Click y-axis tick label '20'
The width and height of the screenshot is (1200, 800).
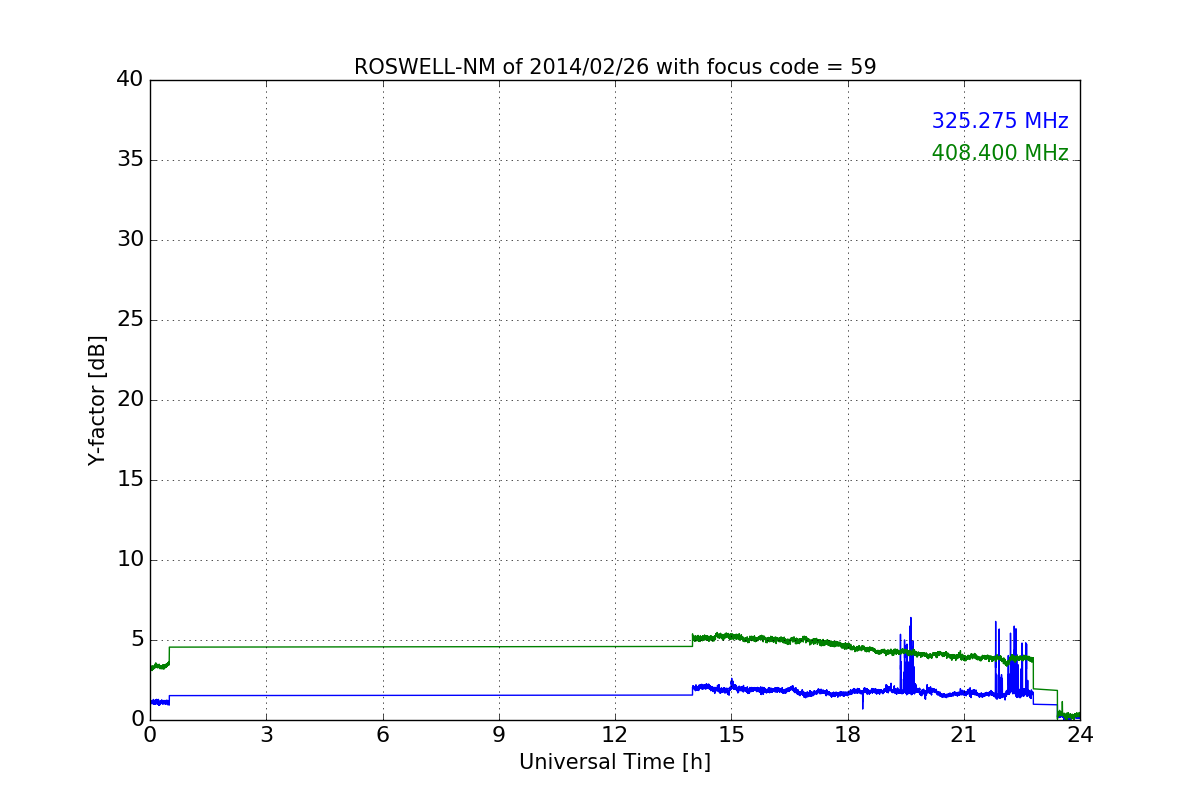[130, 399]
